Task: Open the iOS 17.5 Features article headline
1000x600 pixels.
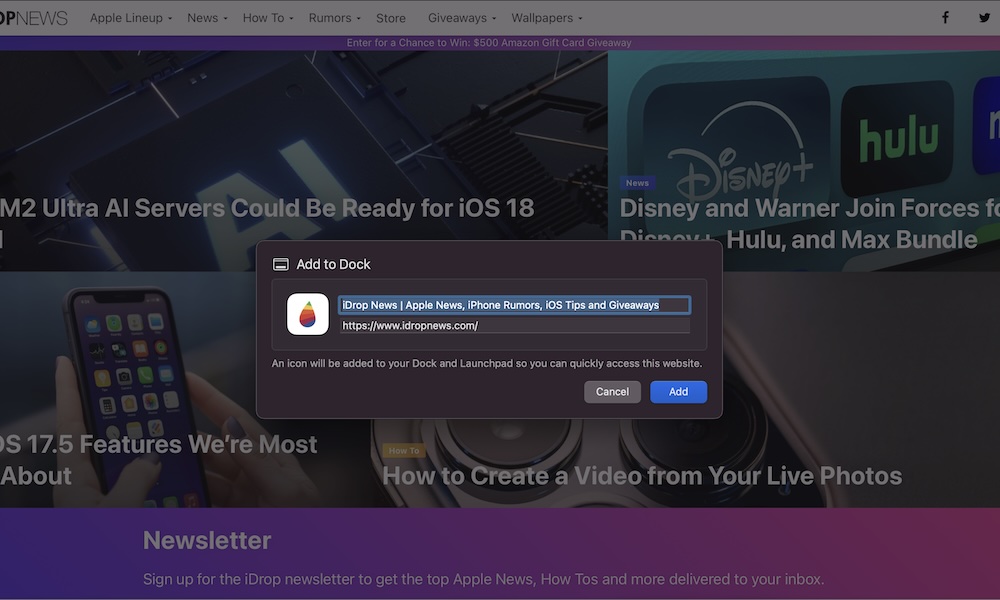Action: pyautogui.click(x=158, y=460)
